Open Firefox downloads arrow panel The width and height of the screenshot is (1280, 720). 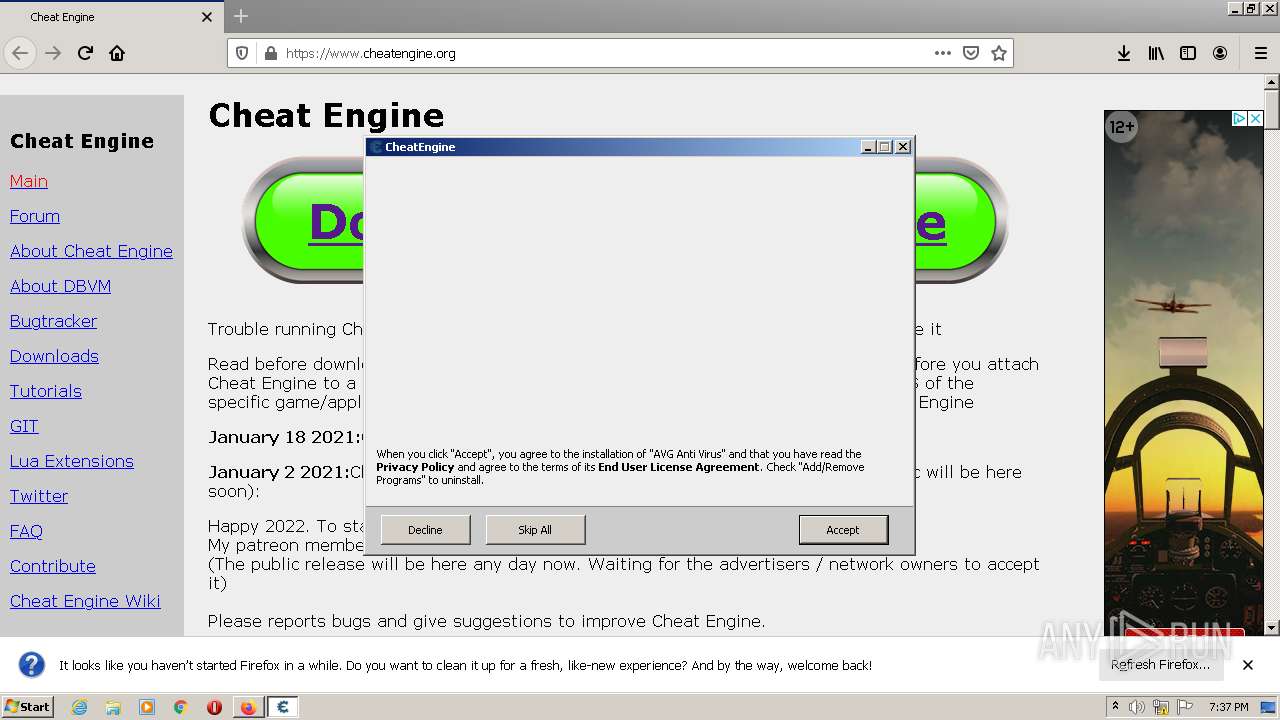click(1124, 53)
